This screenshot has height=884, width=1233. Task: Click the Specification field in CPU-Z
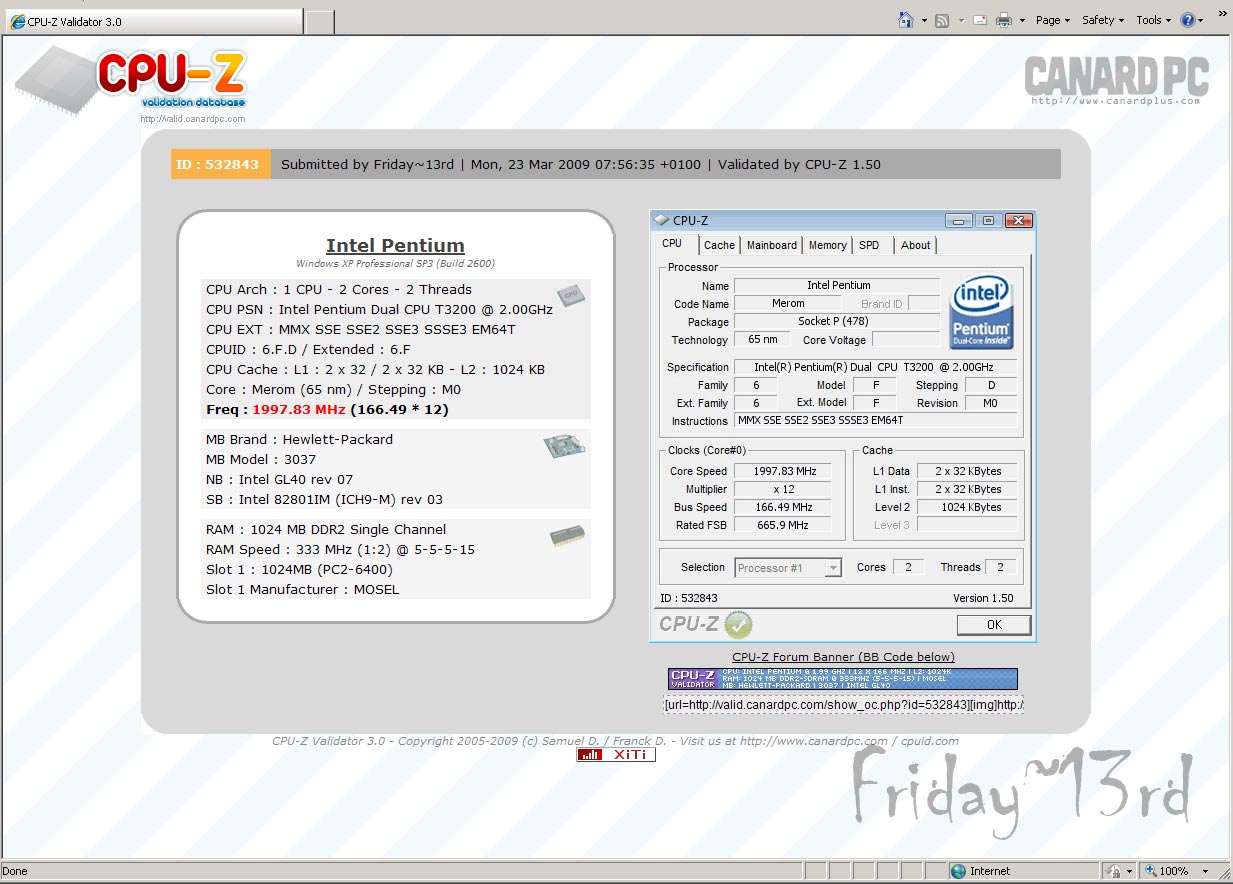(x=875, y=367)
